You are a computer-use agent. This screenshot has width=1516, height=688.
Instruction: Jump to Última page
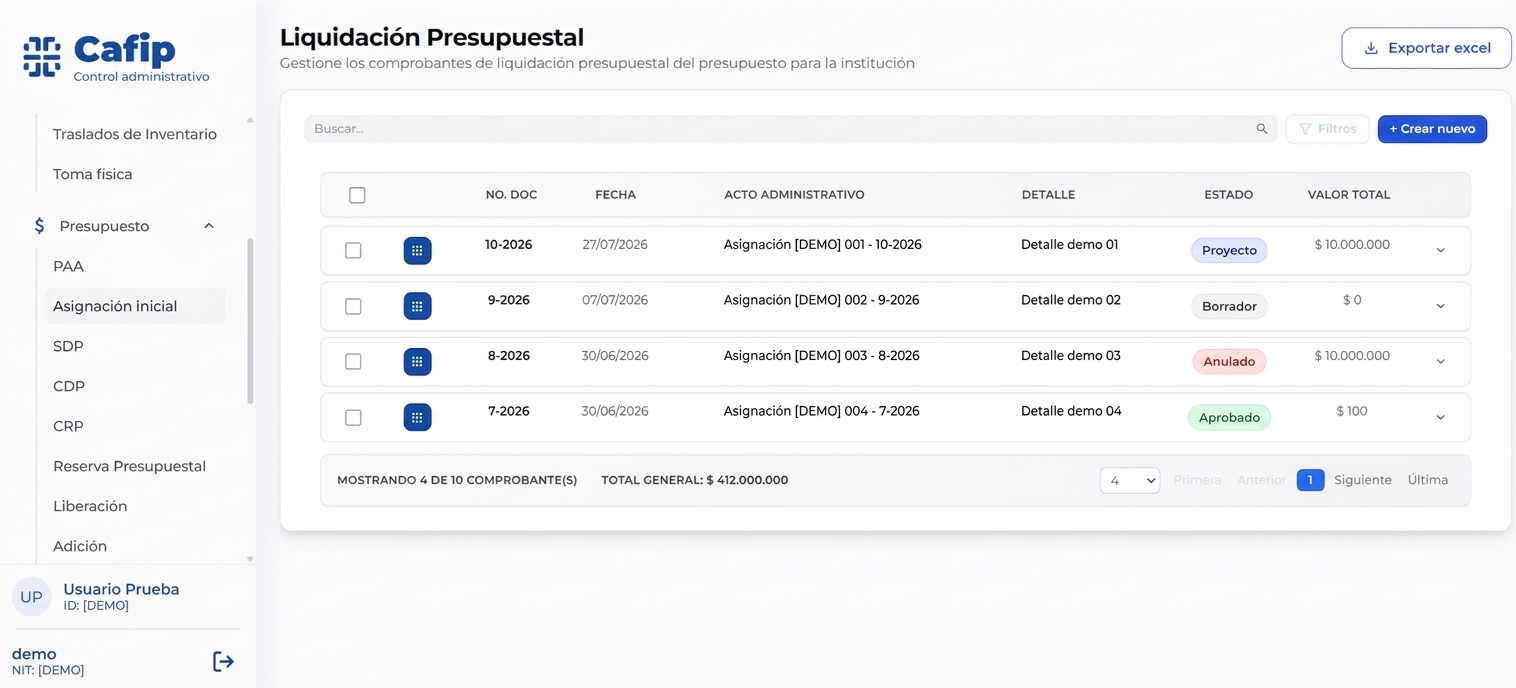1428,480
